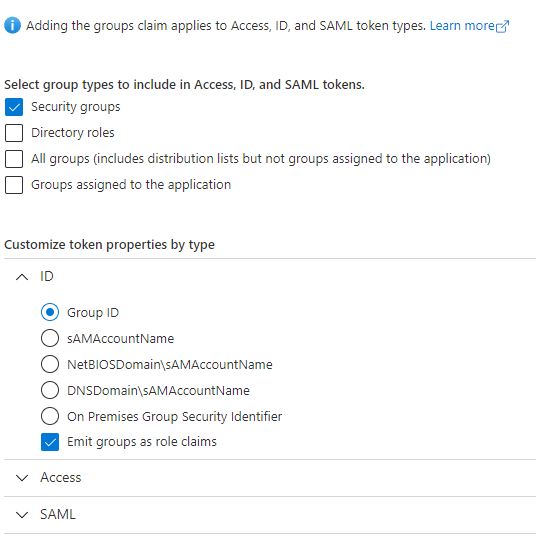536x544 pixels.
Task: Select On Premises Group Security Identifier
Action: pyautogui.click(x=50, y=416)
